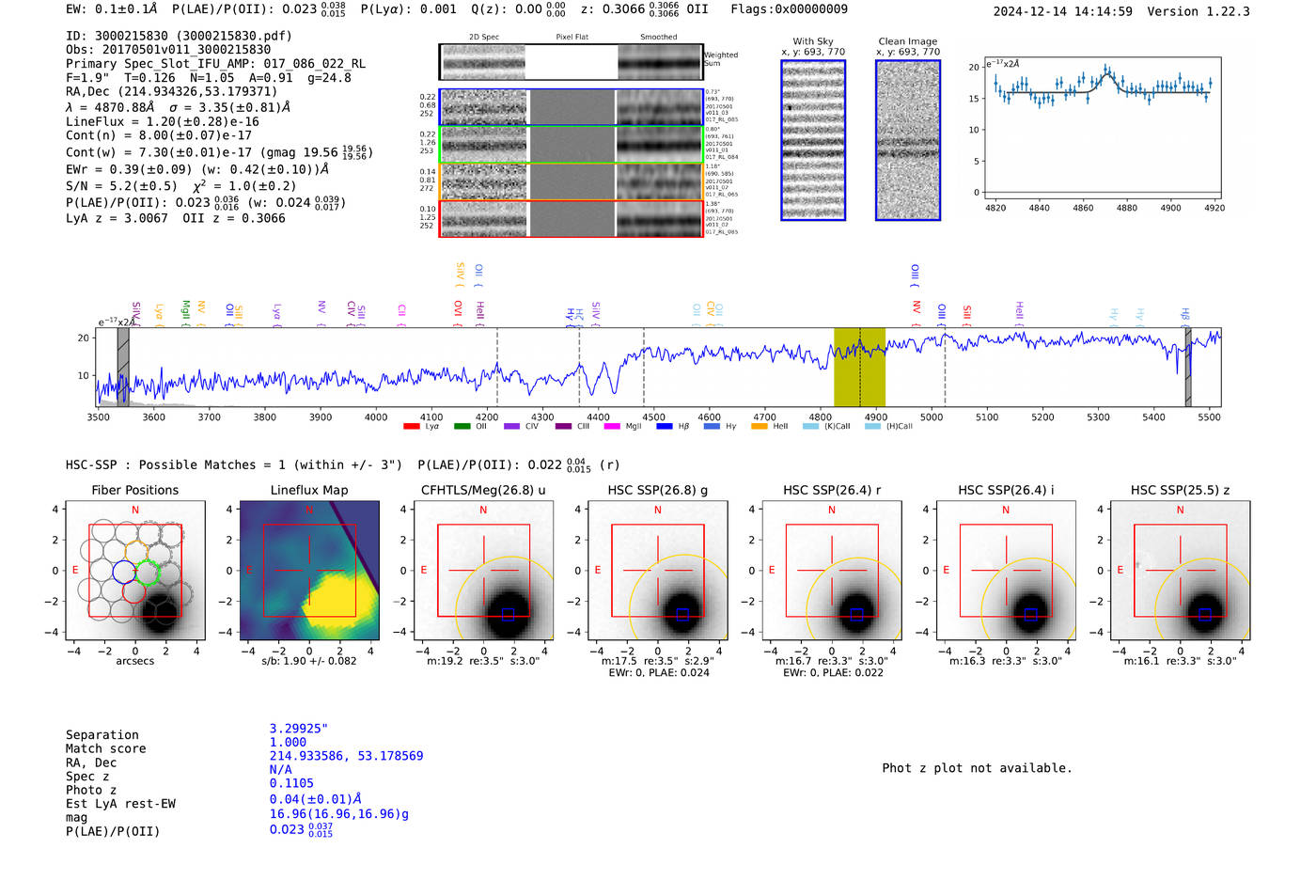Select the red-bordered fiber spectrum row

pos(571,219)
